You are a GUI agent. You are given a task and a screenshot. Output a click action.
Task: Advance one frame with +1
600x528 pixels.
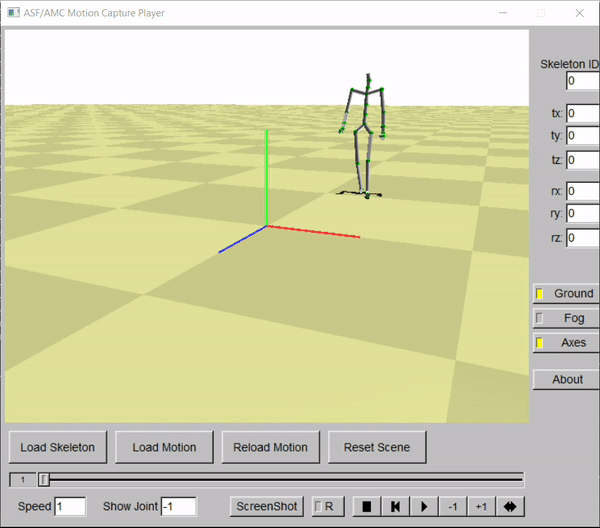pos(481,507)
